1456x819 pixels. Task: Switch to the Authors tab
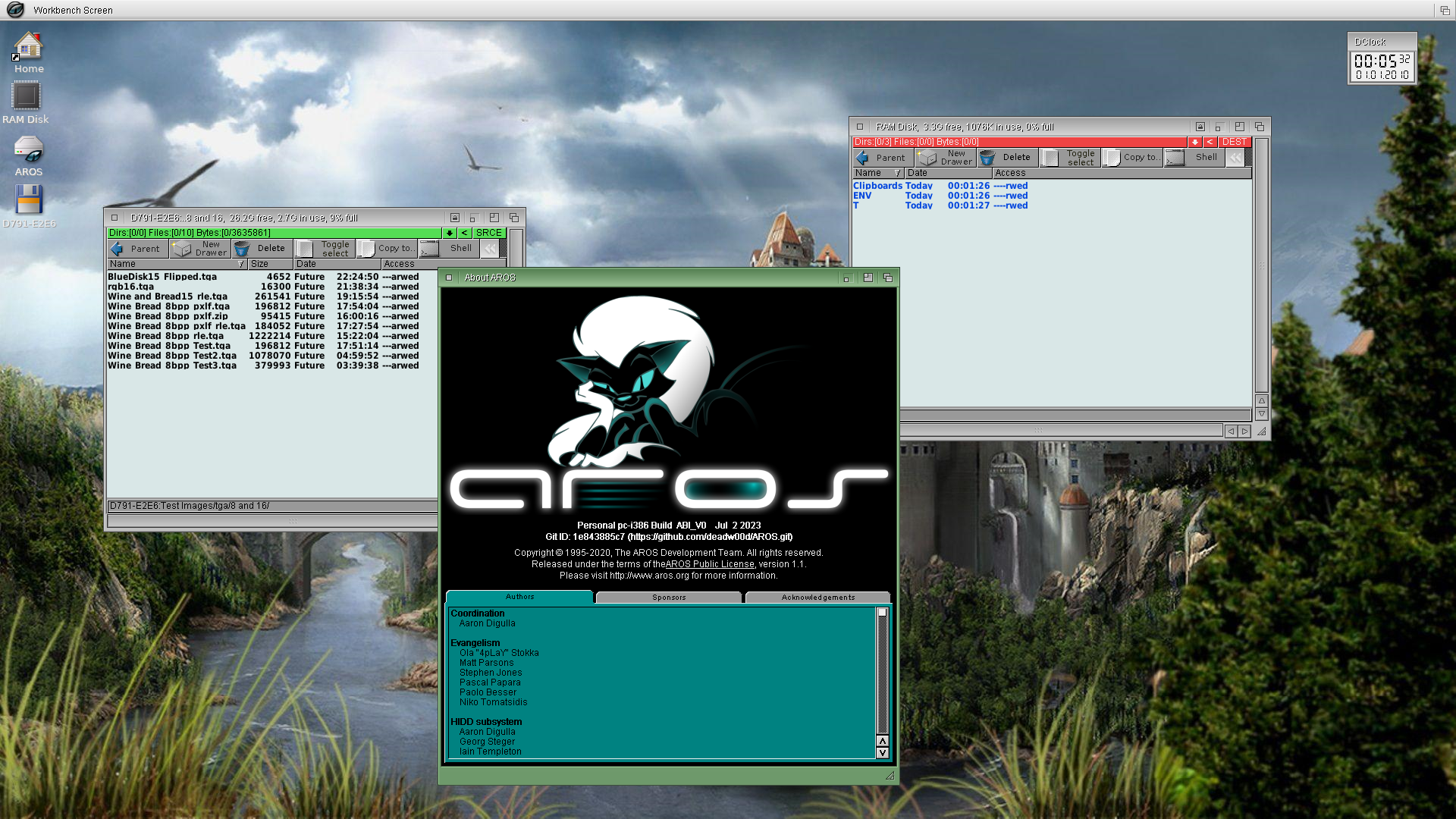(x=519, y=597)
